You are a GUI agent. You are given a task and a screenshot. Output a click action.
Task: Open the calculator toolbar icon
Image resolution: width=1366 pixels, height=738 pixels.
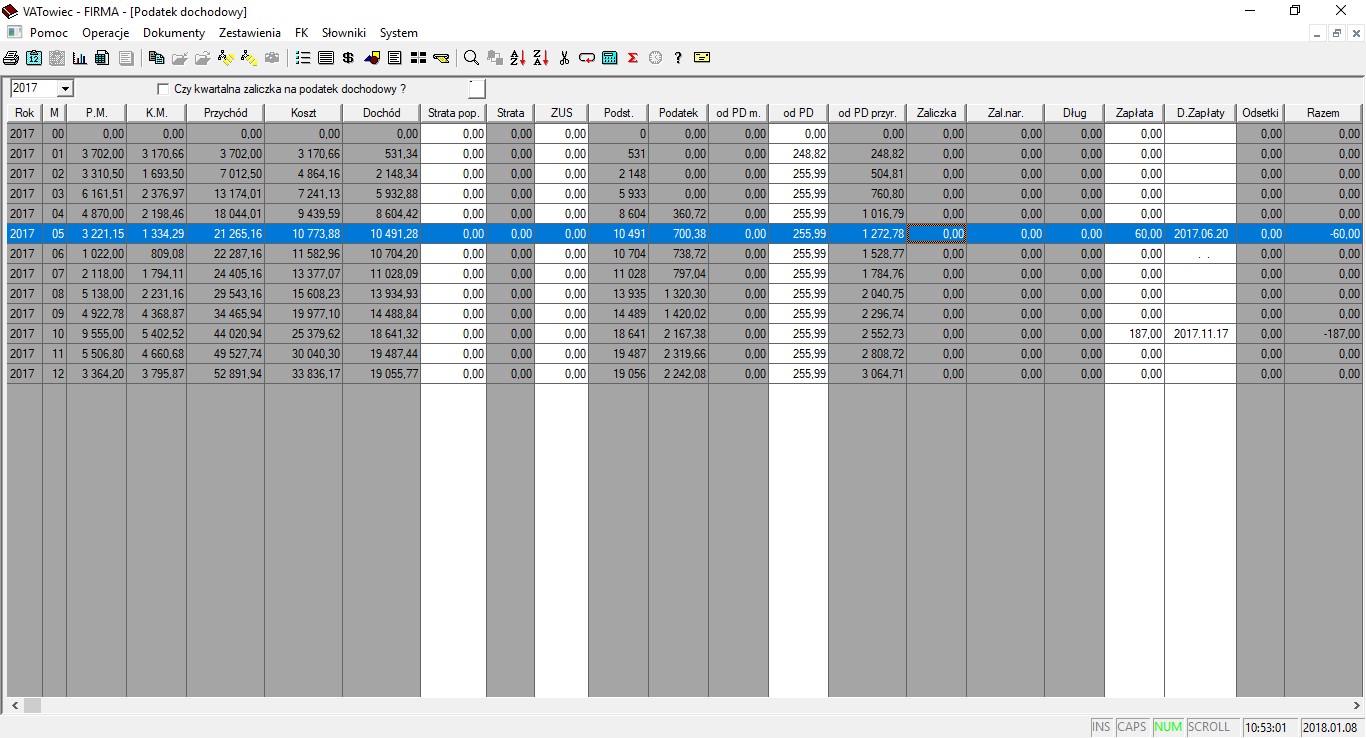click(610, 58)
